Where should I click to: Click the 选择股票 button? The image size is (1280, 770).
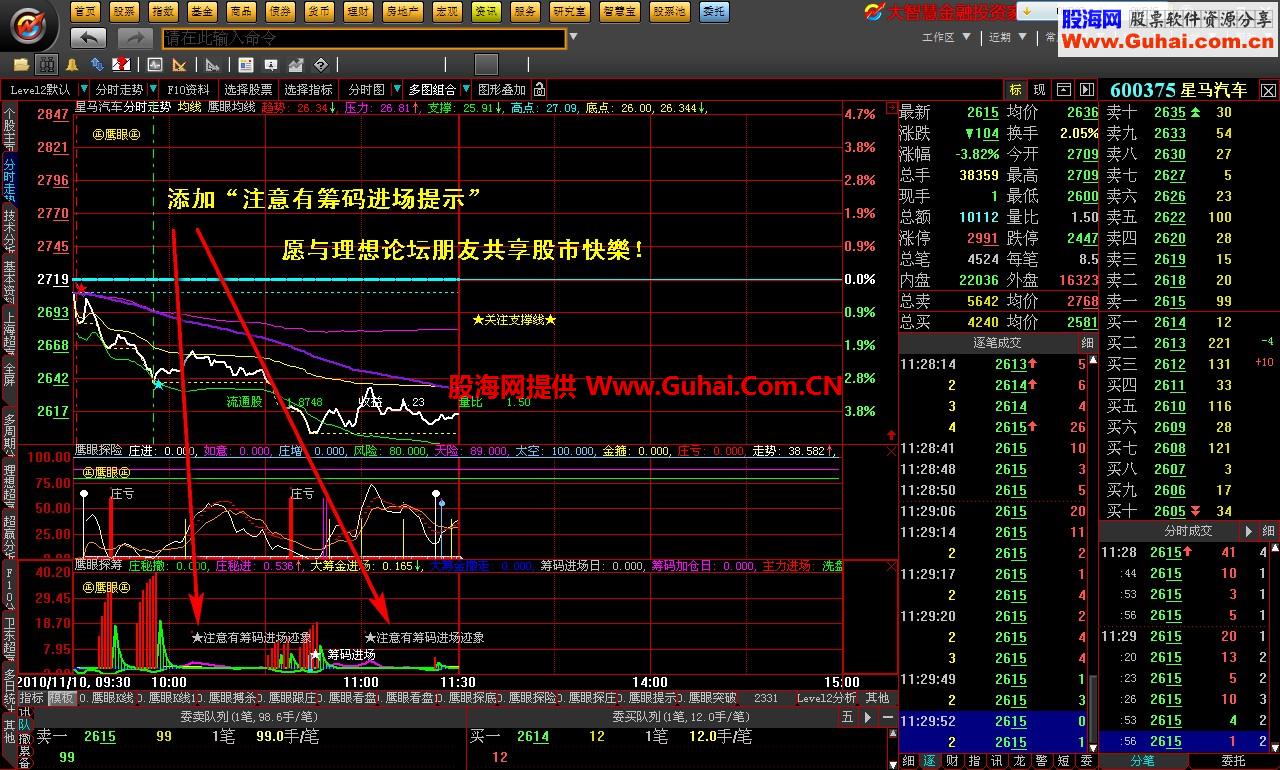248,89
